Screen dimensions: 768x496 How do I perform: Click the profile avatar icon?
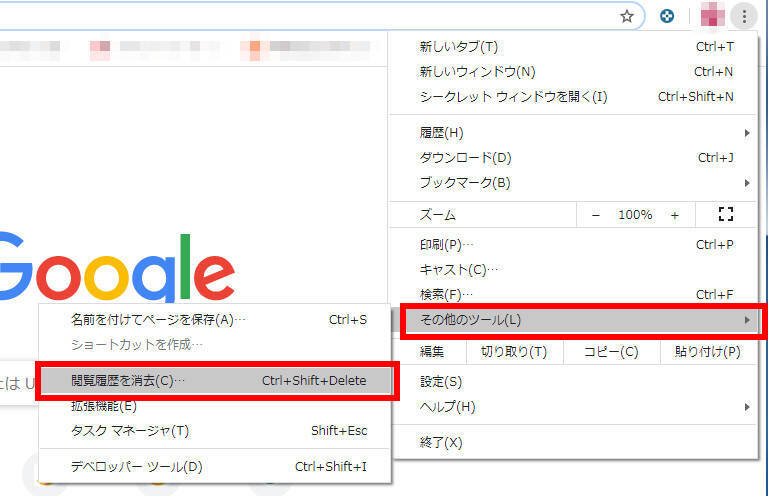click(713, 16)
